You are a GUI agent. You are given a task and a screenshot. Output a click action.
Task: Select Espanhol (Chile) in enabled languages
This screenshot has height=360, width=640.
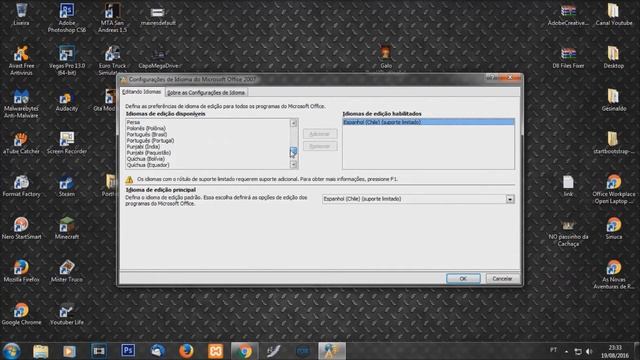(x=428, y=122)
